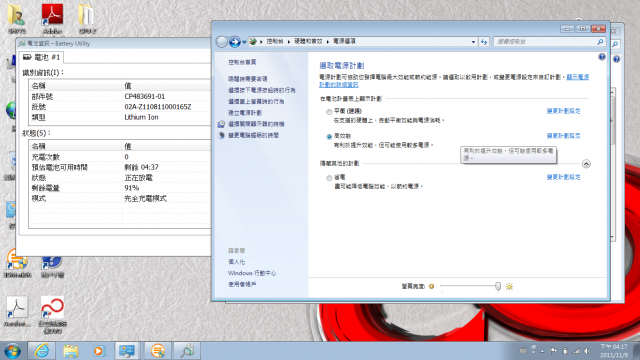Viewport: 640px width, 360px height.
Task: Open Windows 行動中心 link under See also
Action: [x=252, y=273]
